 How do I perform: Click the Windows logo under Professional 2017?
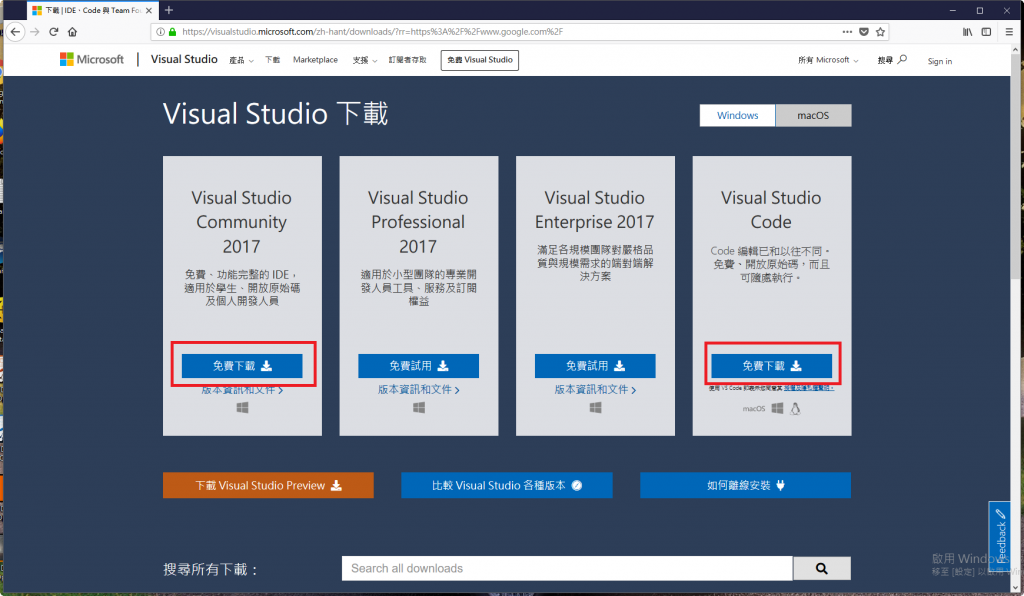(x=419, y=407)
